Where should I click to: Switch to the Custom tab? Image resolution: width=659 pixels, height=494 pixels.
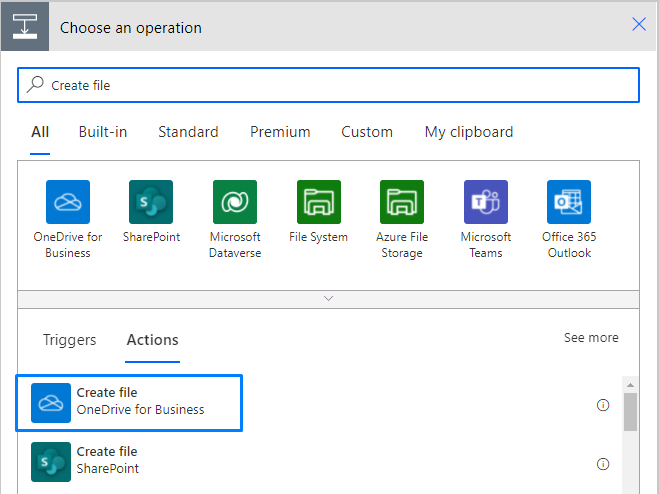click(367, 132)
